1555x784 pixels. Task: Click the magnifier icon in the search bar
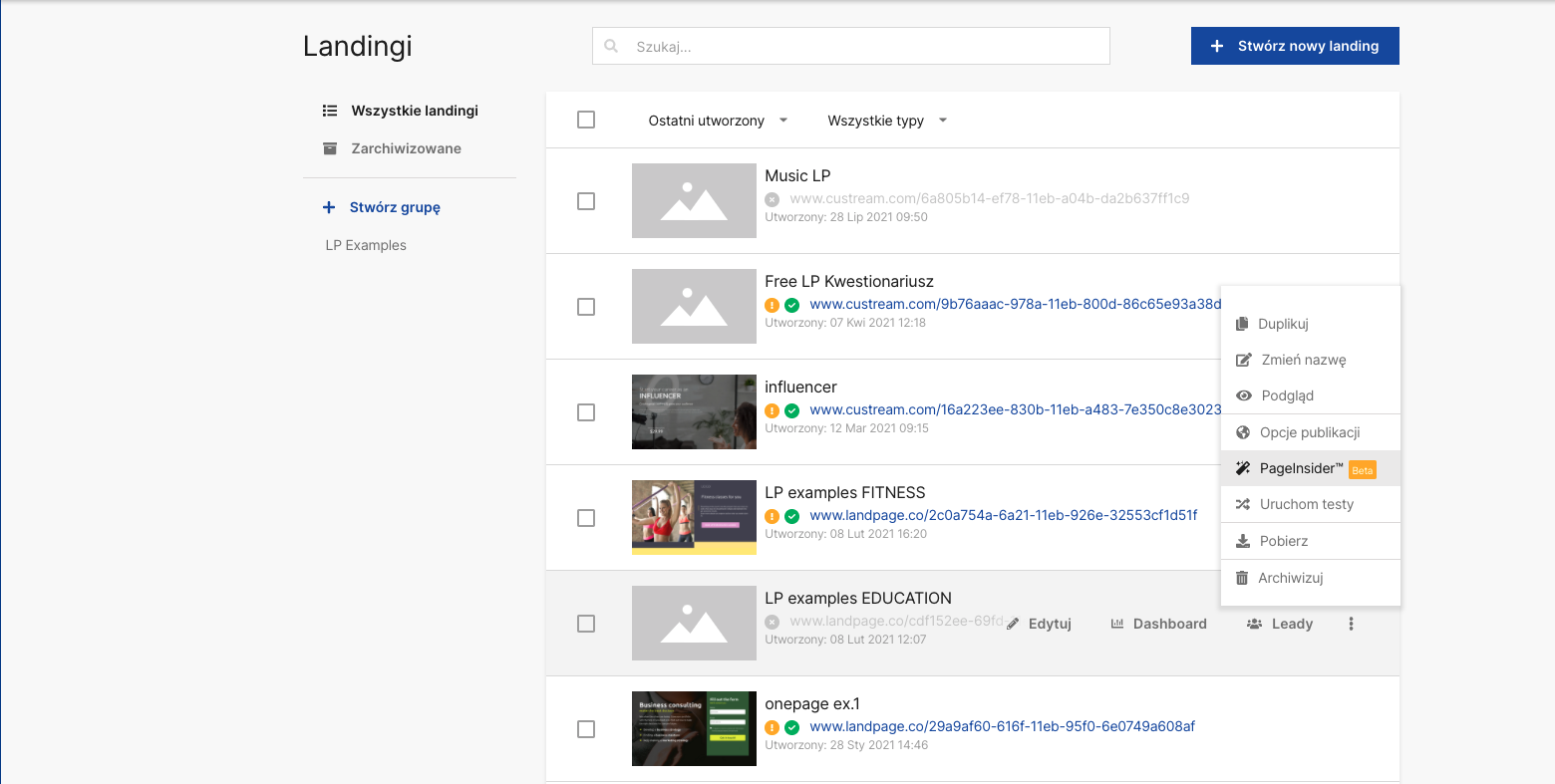pyautogui.click(x=612, y=46)
